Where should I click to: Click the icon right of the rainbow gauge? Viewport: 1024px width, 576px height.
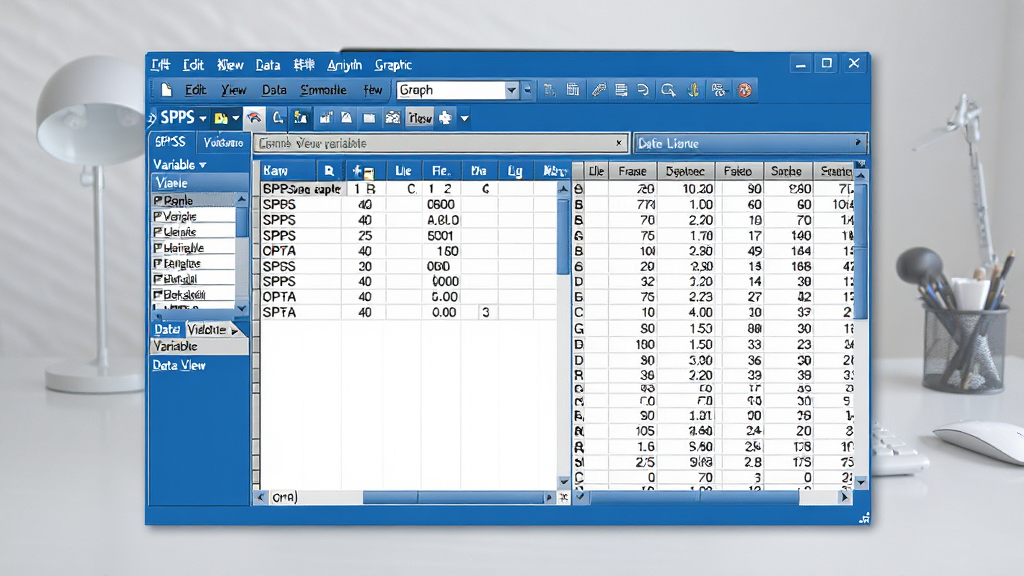[x=278, y=118]
